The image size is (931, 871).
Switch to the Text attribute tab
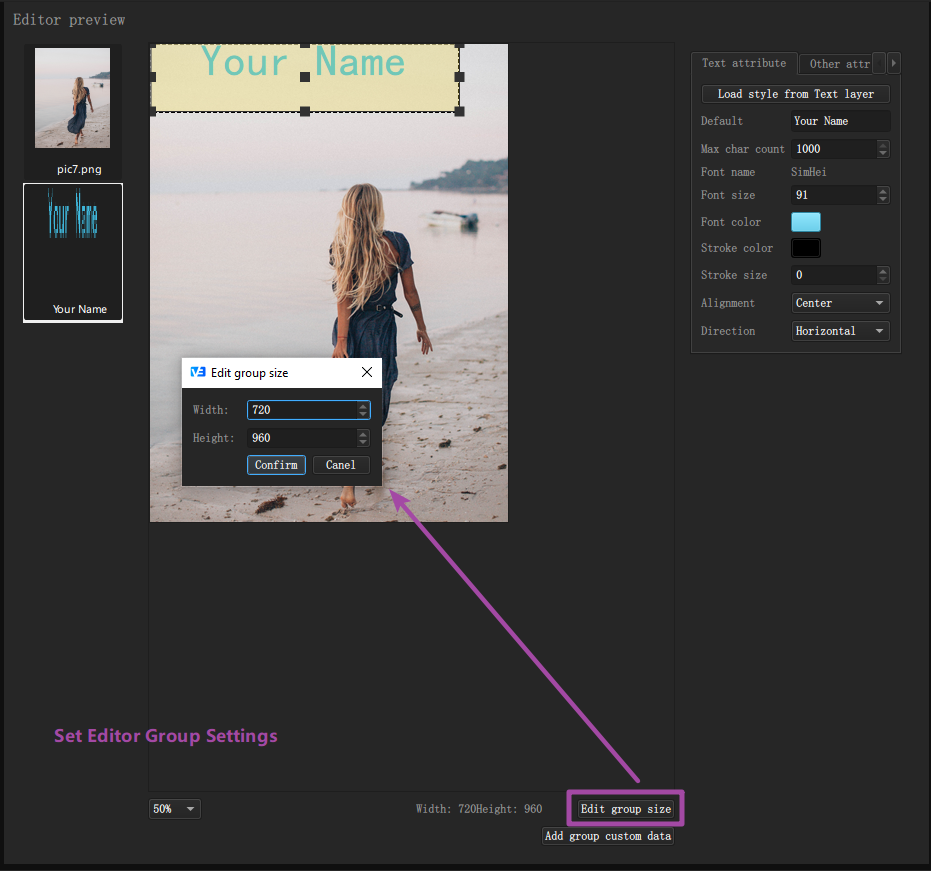pyautogui.click(x=743, y=63)
